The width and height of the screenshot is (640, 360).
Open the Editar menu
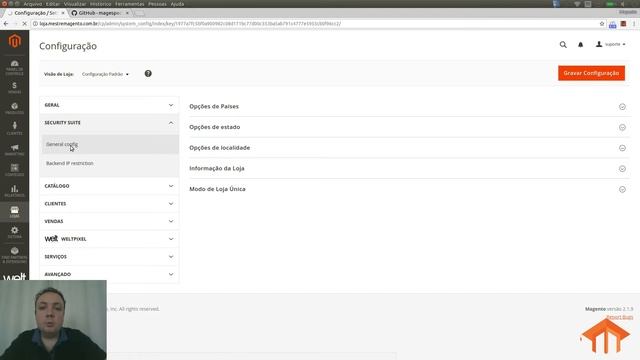[x=53, y=4]
